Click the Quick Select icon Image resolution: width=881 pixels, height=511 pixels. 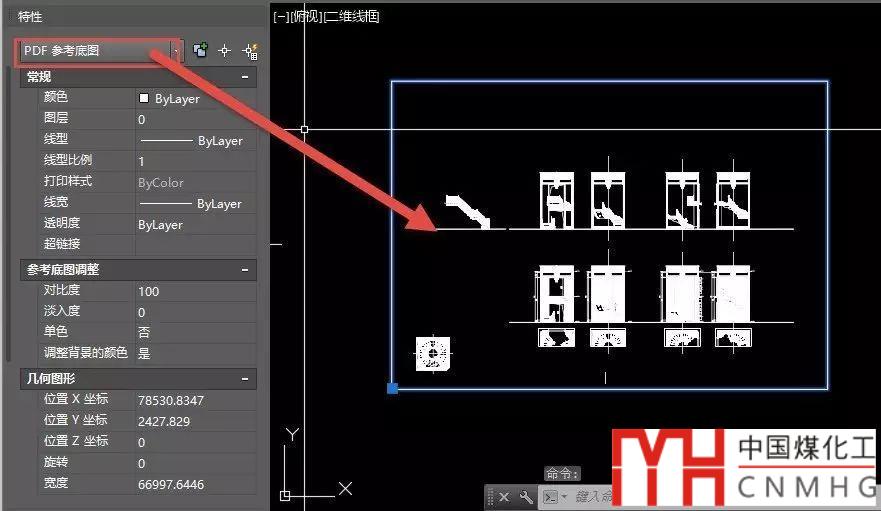251,51
